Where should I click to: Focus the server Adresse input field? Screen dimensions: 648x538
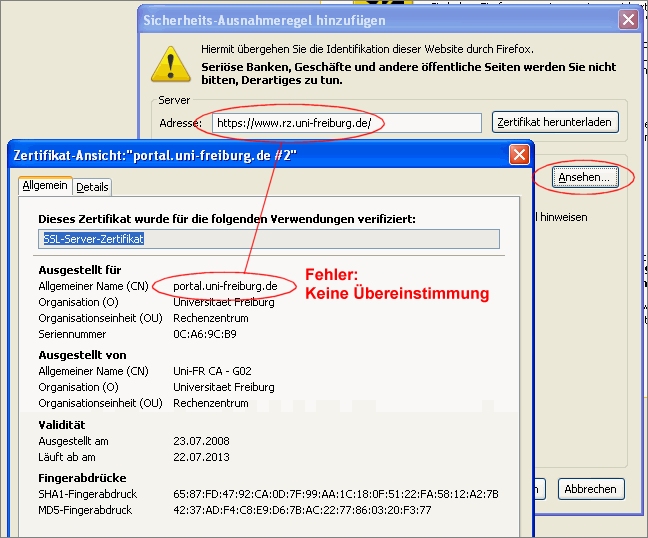pos(347,123)
